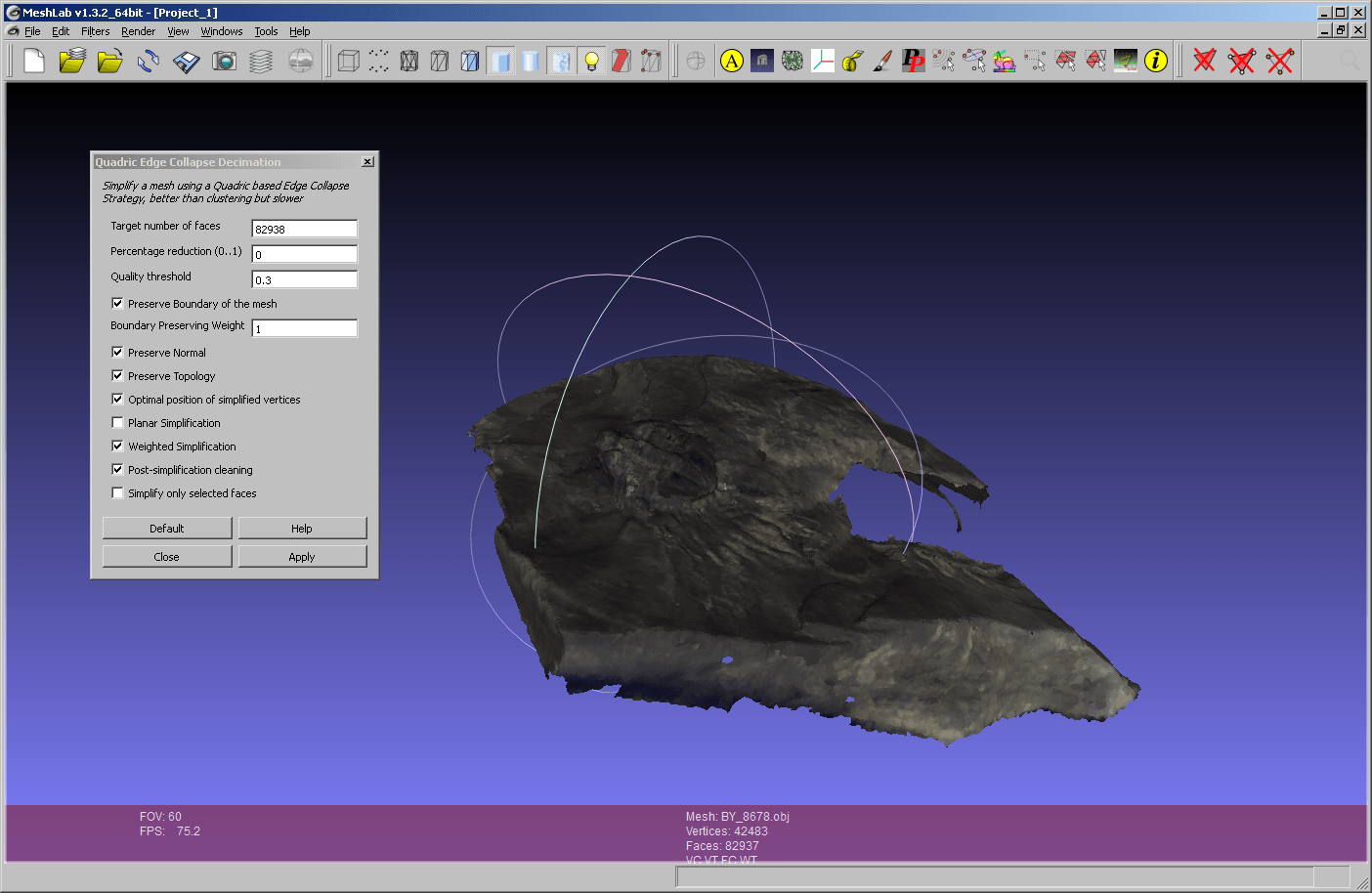Screen dimensions: 1372x893
Task: Click the Target number of faces field
Action: [304, 230]
